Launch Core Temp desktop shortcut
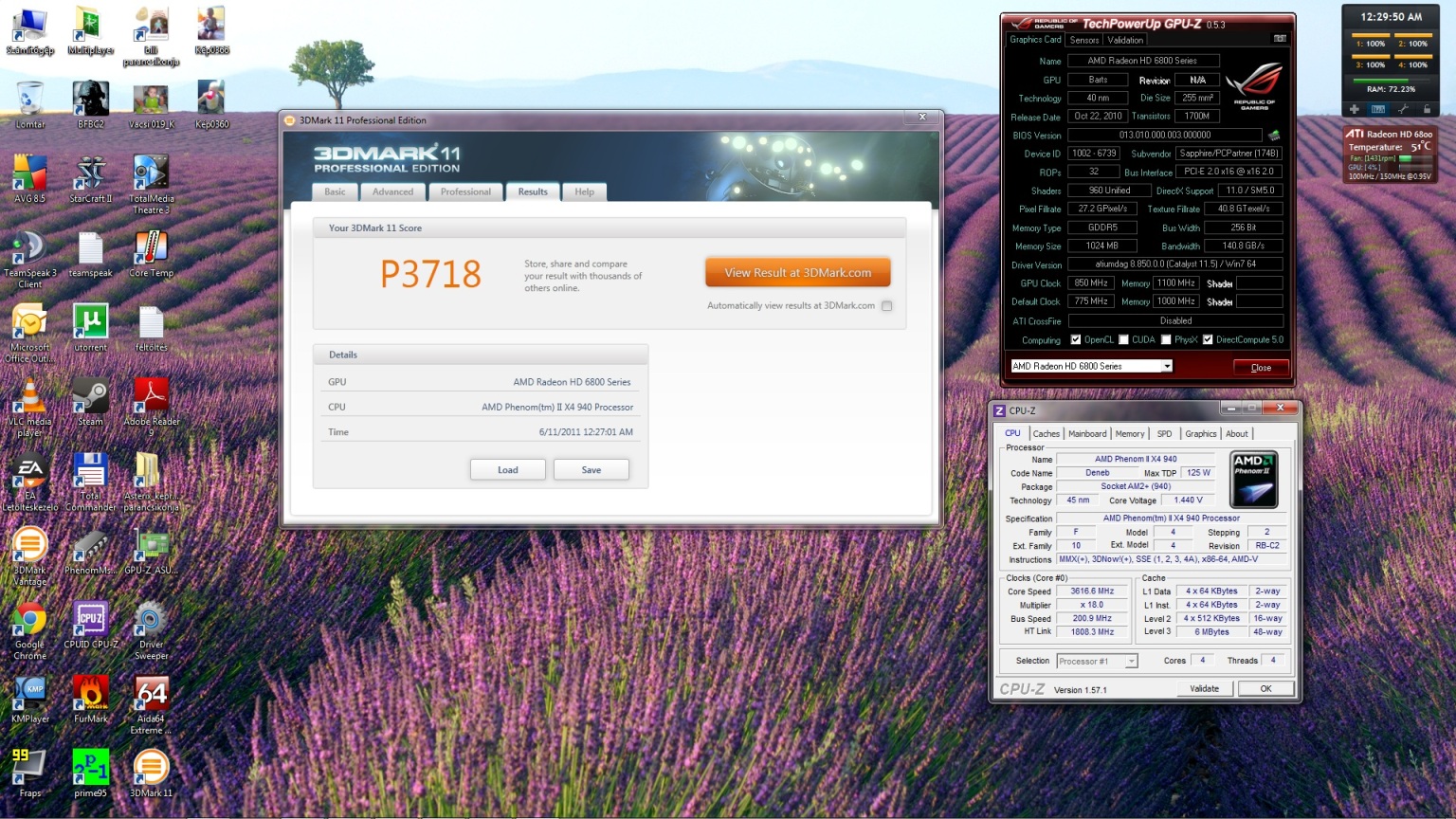The width and height of the screenshot is (1456, 819). (152, 253)
